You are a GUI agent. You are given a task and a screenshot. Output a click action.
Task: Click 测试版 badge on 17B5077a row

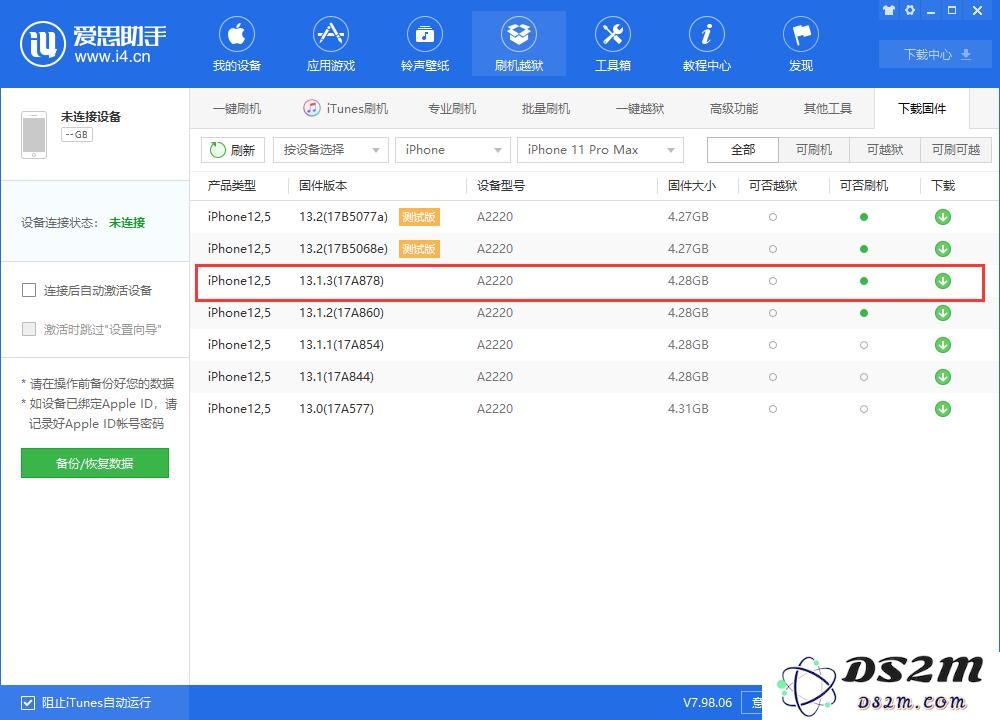419,217
